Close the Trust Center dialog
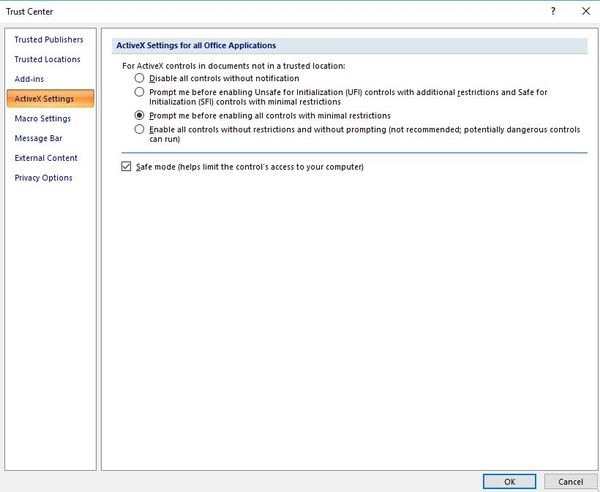 [x=586, y=11]
